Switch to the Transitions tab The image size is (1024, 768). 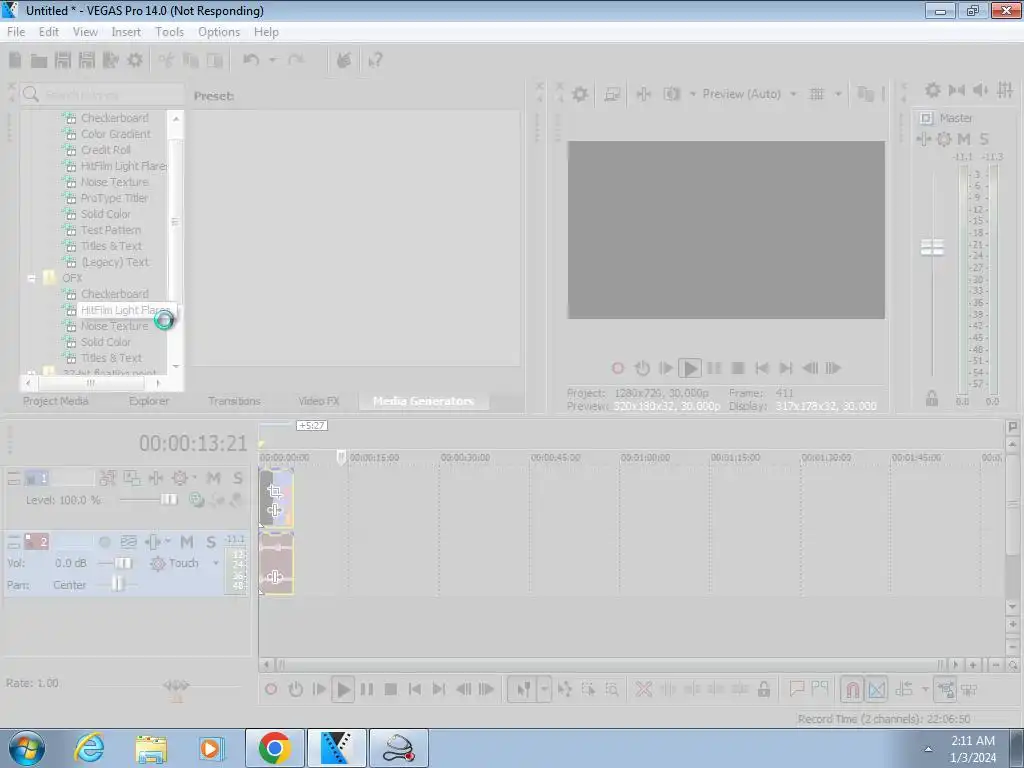234,401
